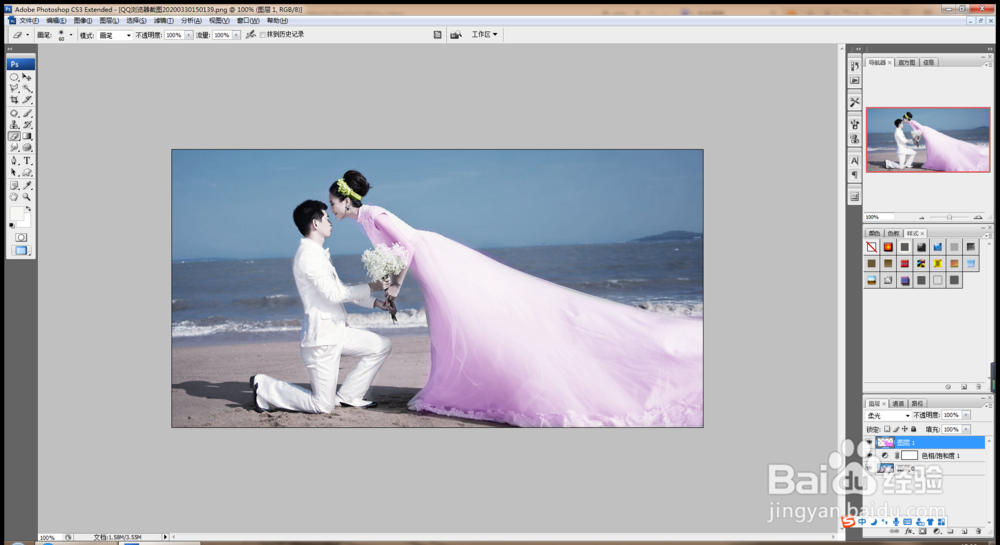Select the Elliptical Marquee tool
Image resolution: width=1000 pixels, height=545 pixels.
[14, 76]
